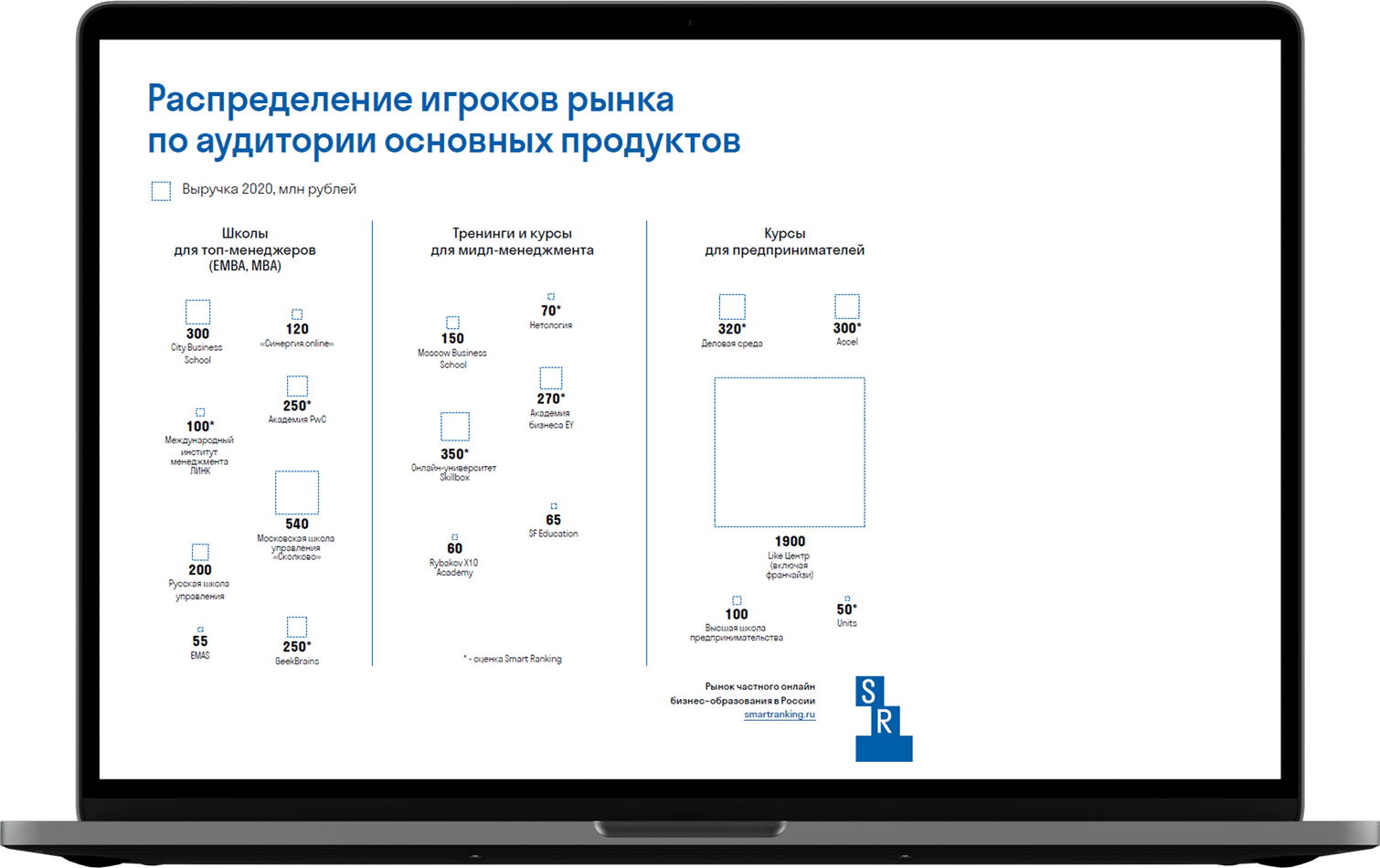The width and height of the screenshot is (1380, 868).
Task: Click the label "Units"
Action: click(x=847, y=623)
